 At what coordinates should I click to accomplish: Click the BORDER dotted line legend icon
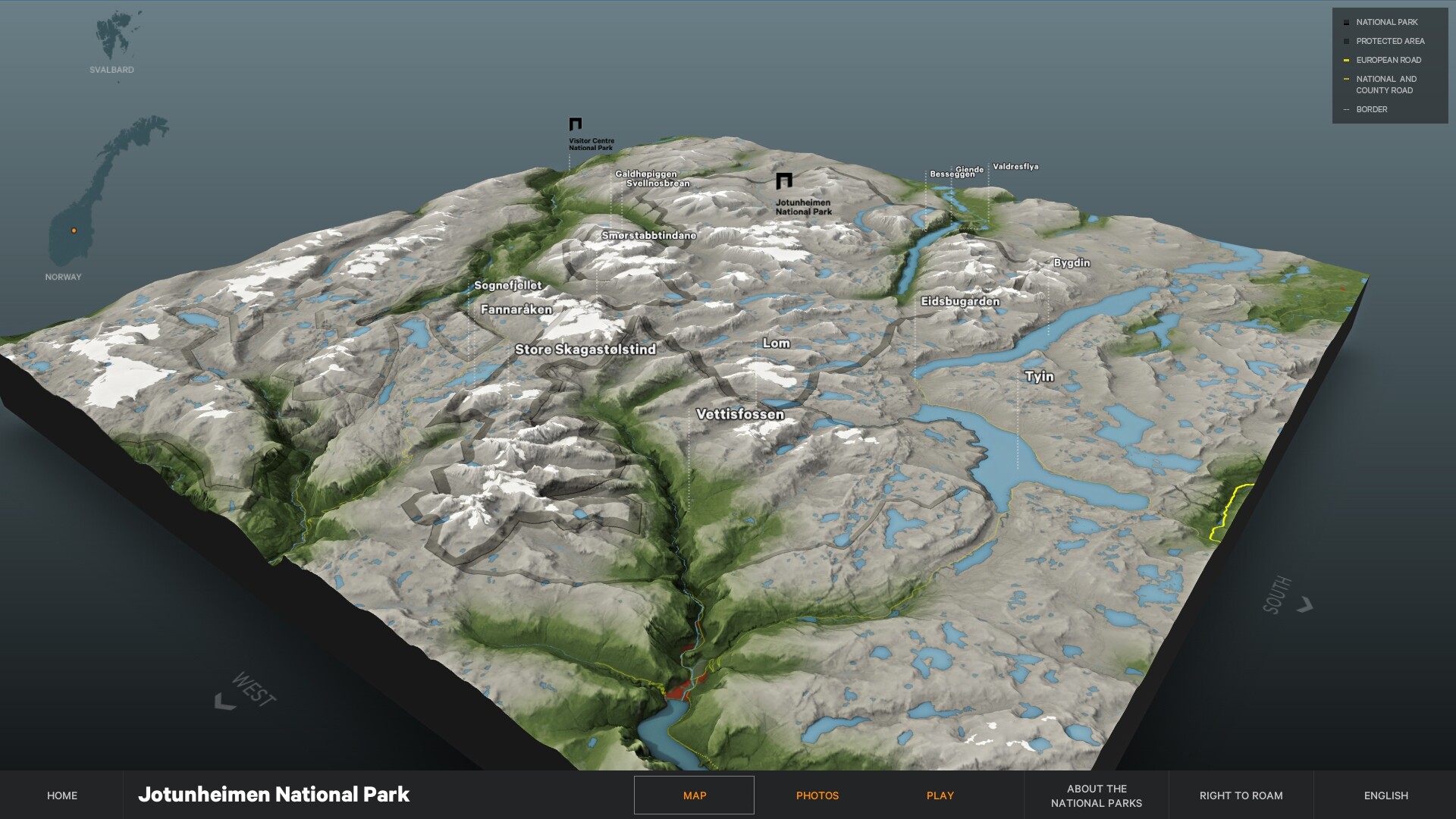coord(1346,109)
